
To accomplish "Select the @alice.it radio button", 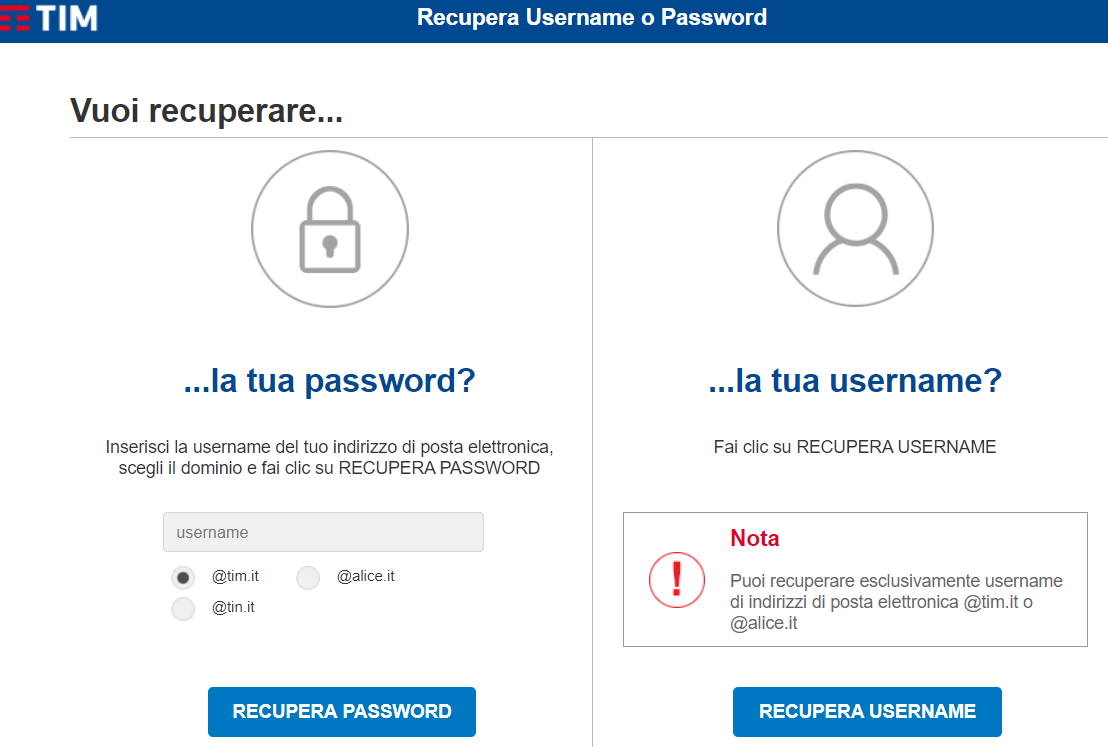I will (x=308, y=578).
